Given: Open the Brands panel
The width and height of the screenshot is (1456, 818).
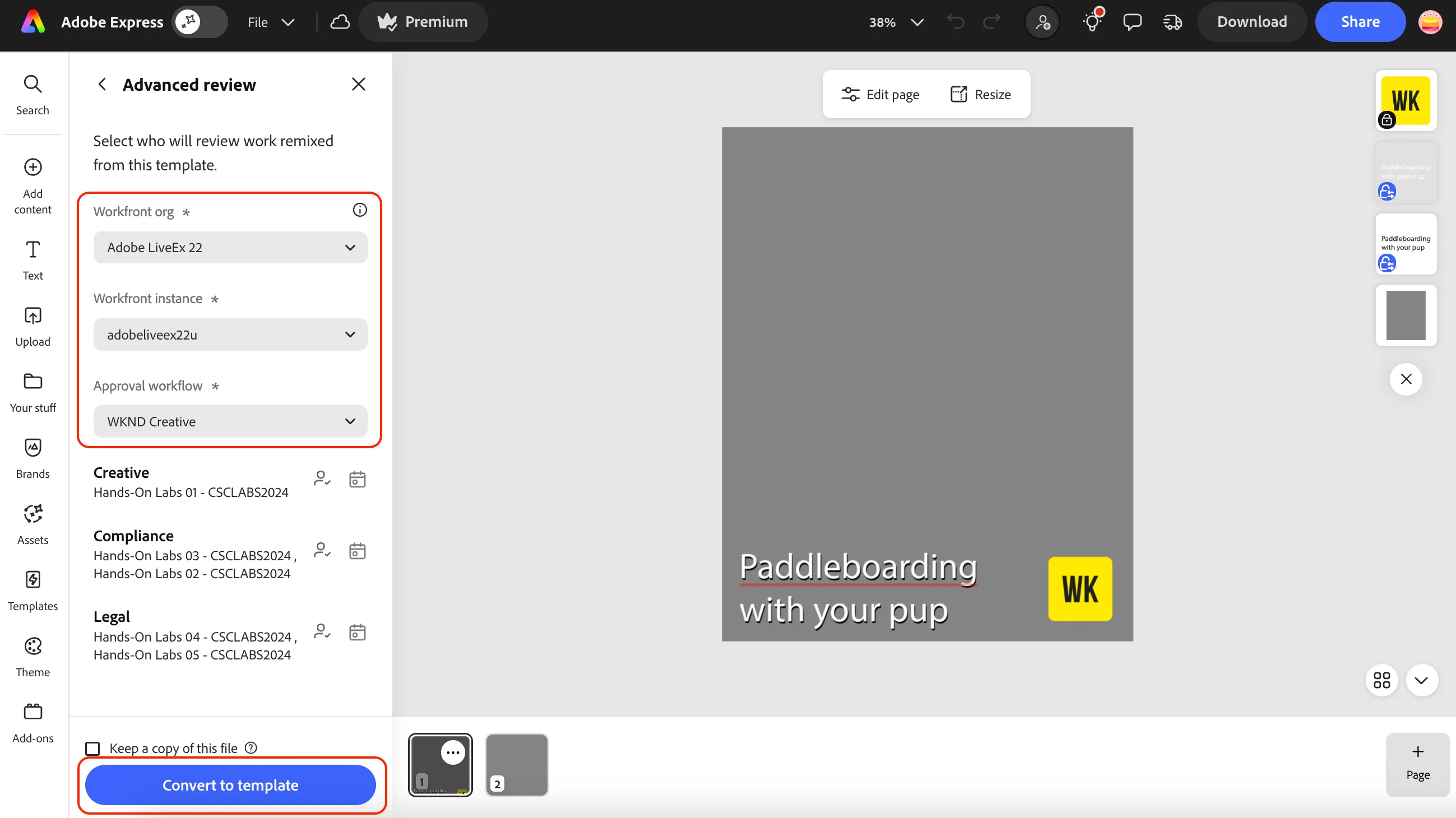Looking at the screenshot, I should coord(33,459).
